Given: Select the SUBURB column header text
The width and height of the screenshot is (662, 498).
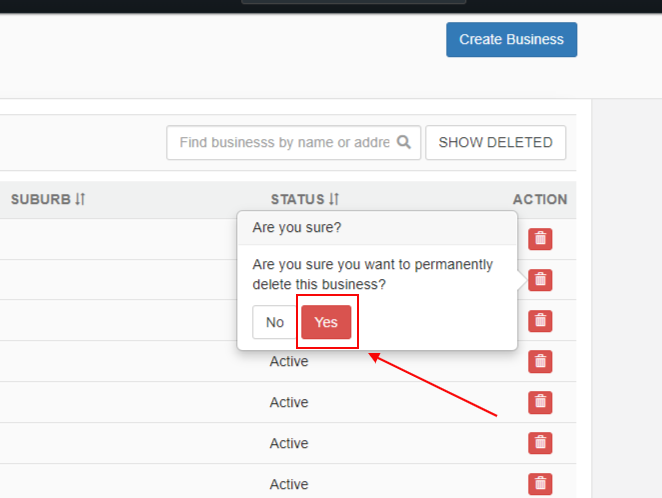Looking at the screenshot, I should tap(41, 199).
